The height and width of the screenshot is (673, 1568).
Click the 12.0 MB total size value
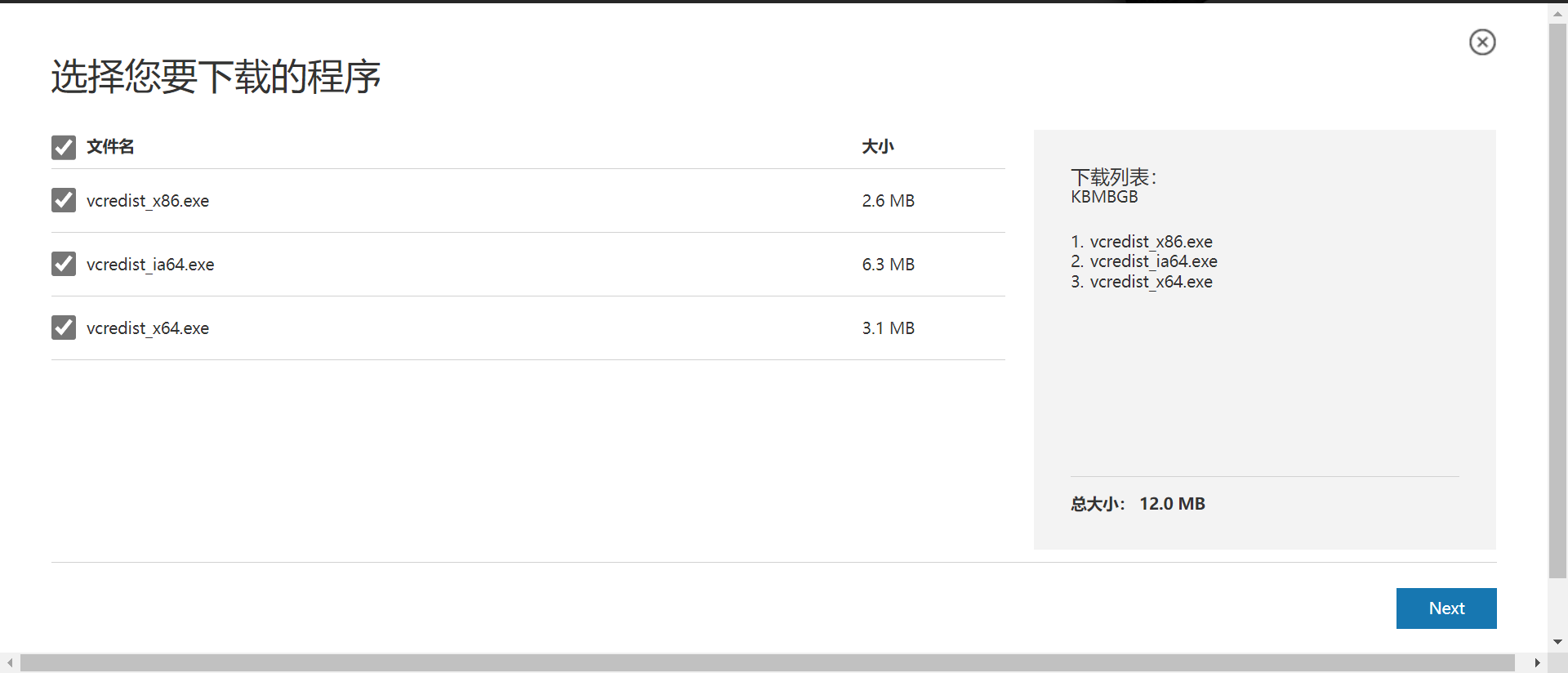[1172, 504]
